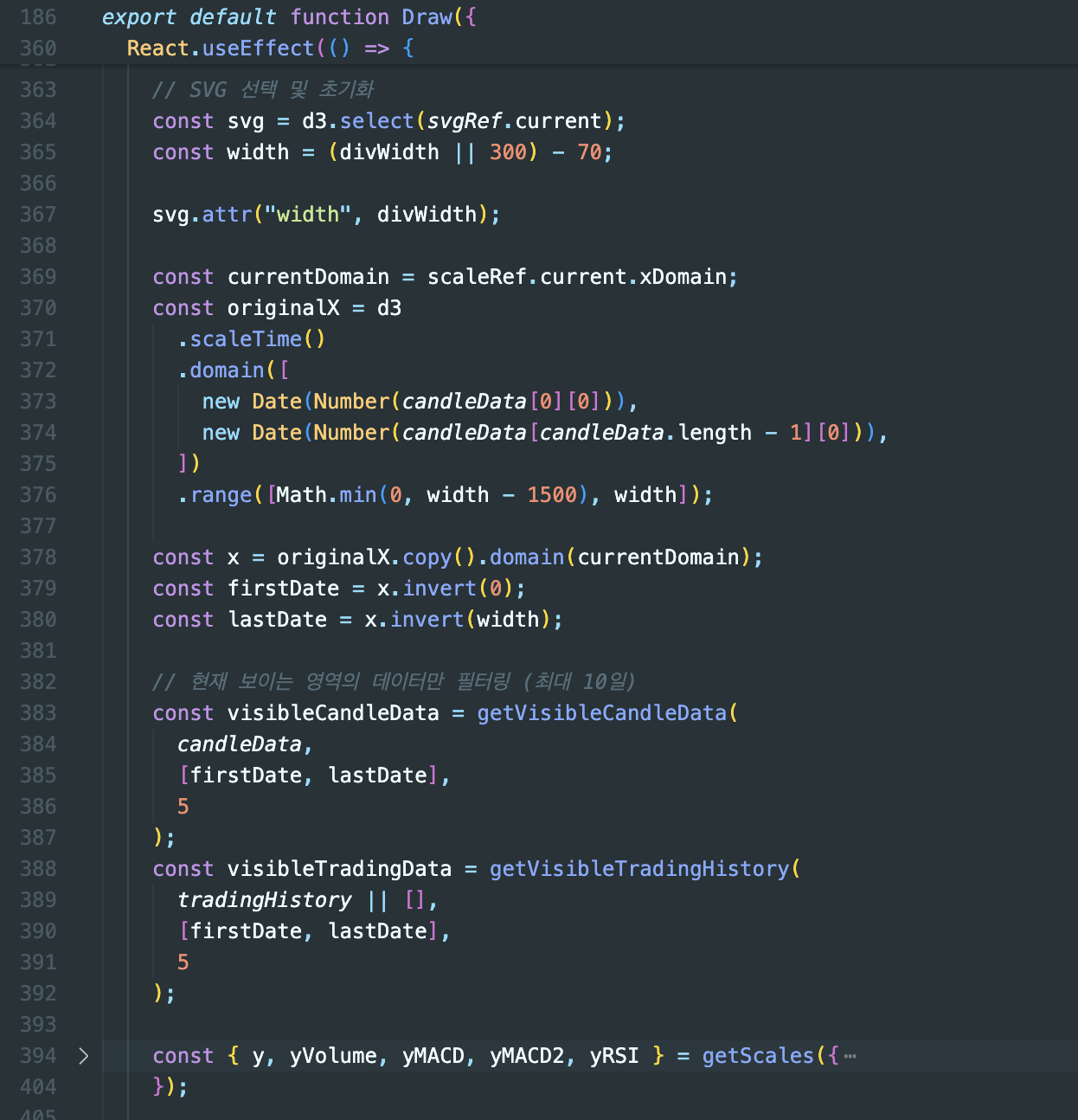Click the number 70 on line 365
Screen dimensions: 1078x1120
(x=589, y=151)
